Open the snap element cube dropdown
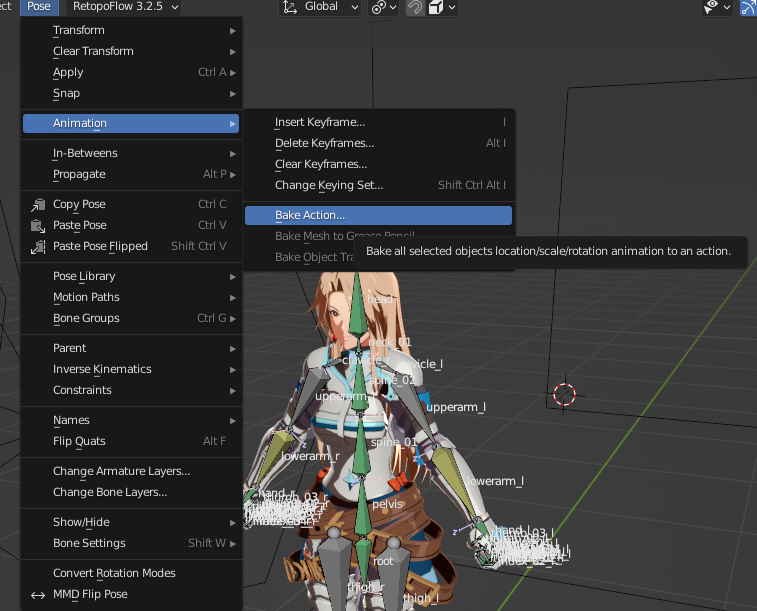The height and width of the screenshot is (611, 757). coord(442,7)
